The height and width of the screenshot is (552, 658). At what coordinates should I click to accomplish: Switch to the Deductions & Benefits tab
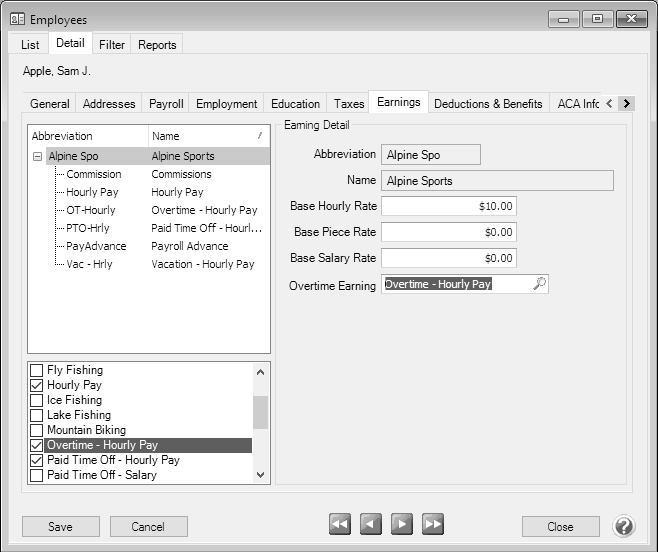(x=488, y=103)
